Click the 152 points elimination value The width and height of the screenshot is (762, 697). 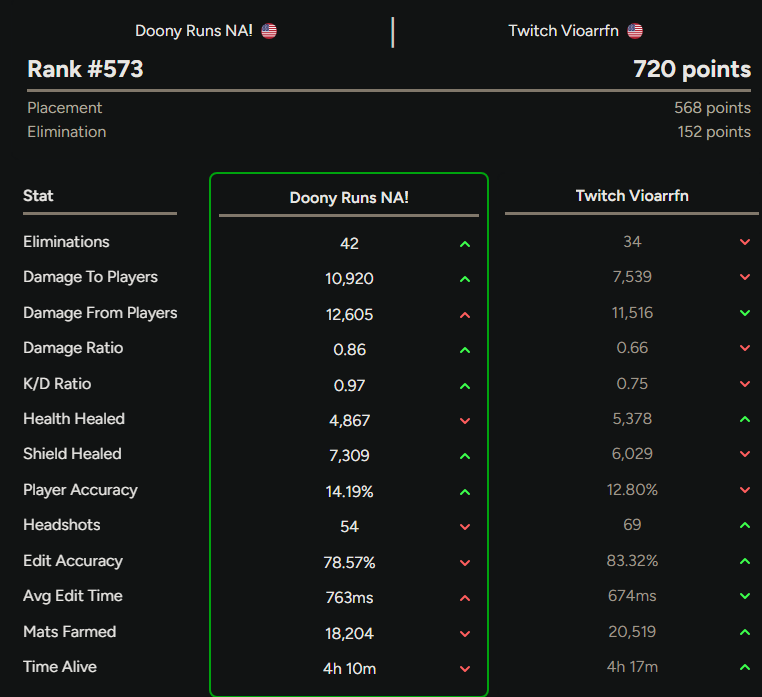[x=714, y=132]
